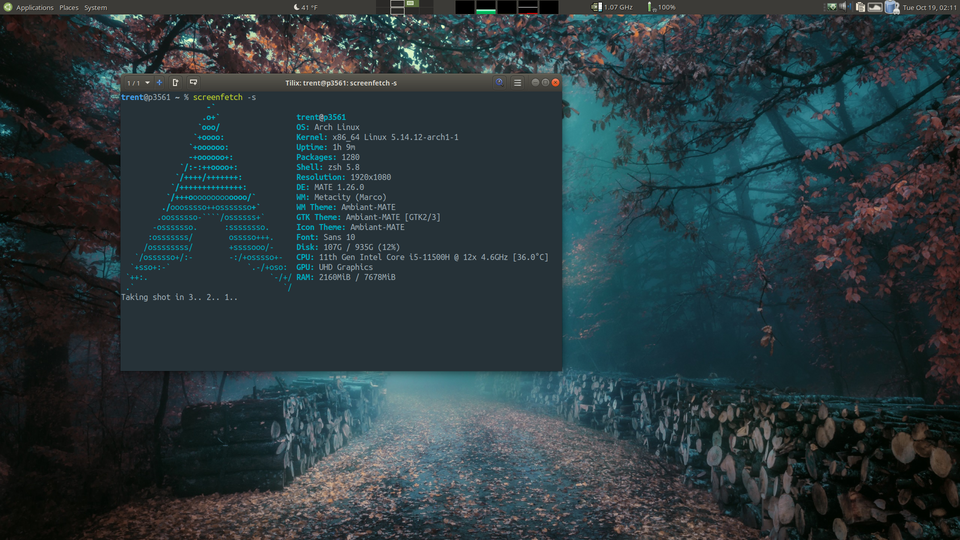
Task: Add terminal down icon in Tilix
Action: pyautogui.click(x=193, y=82)
